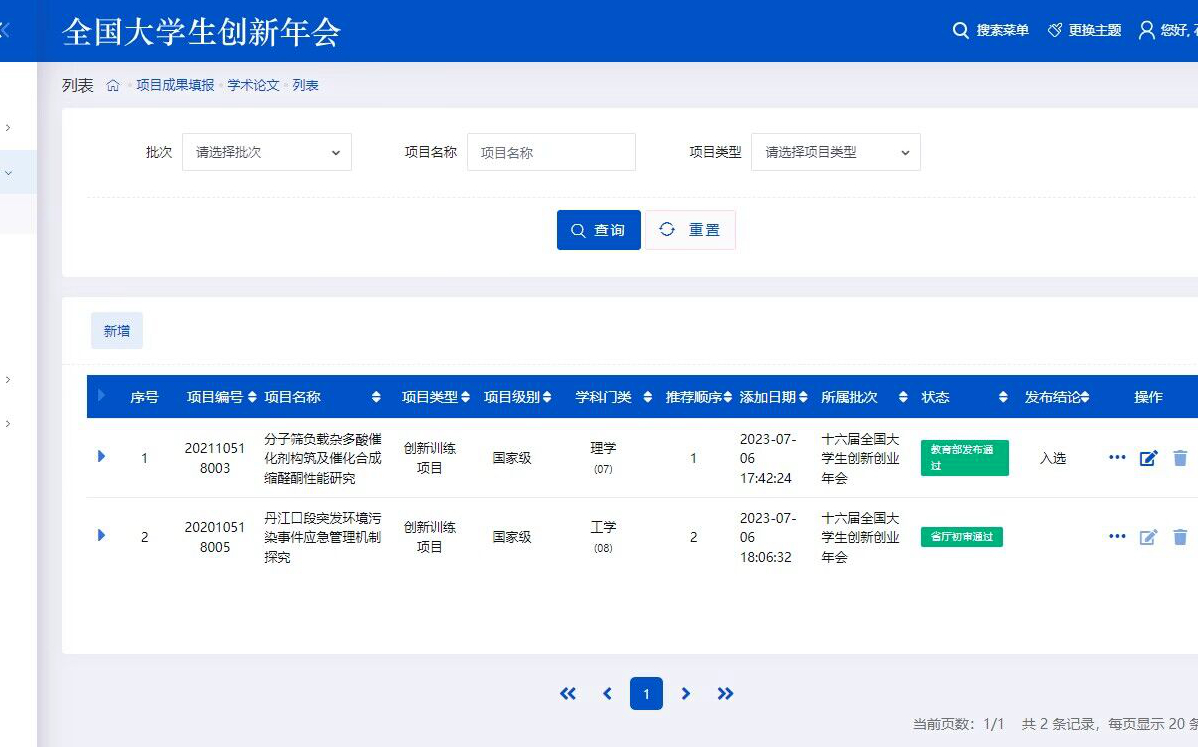1198x747 pixels.
Task: Click the edit icon for row 1
Action: (x=1148, y=458)
